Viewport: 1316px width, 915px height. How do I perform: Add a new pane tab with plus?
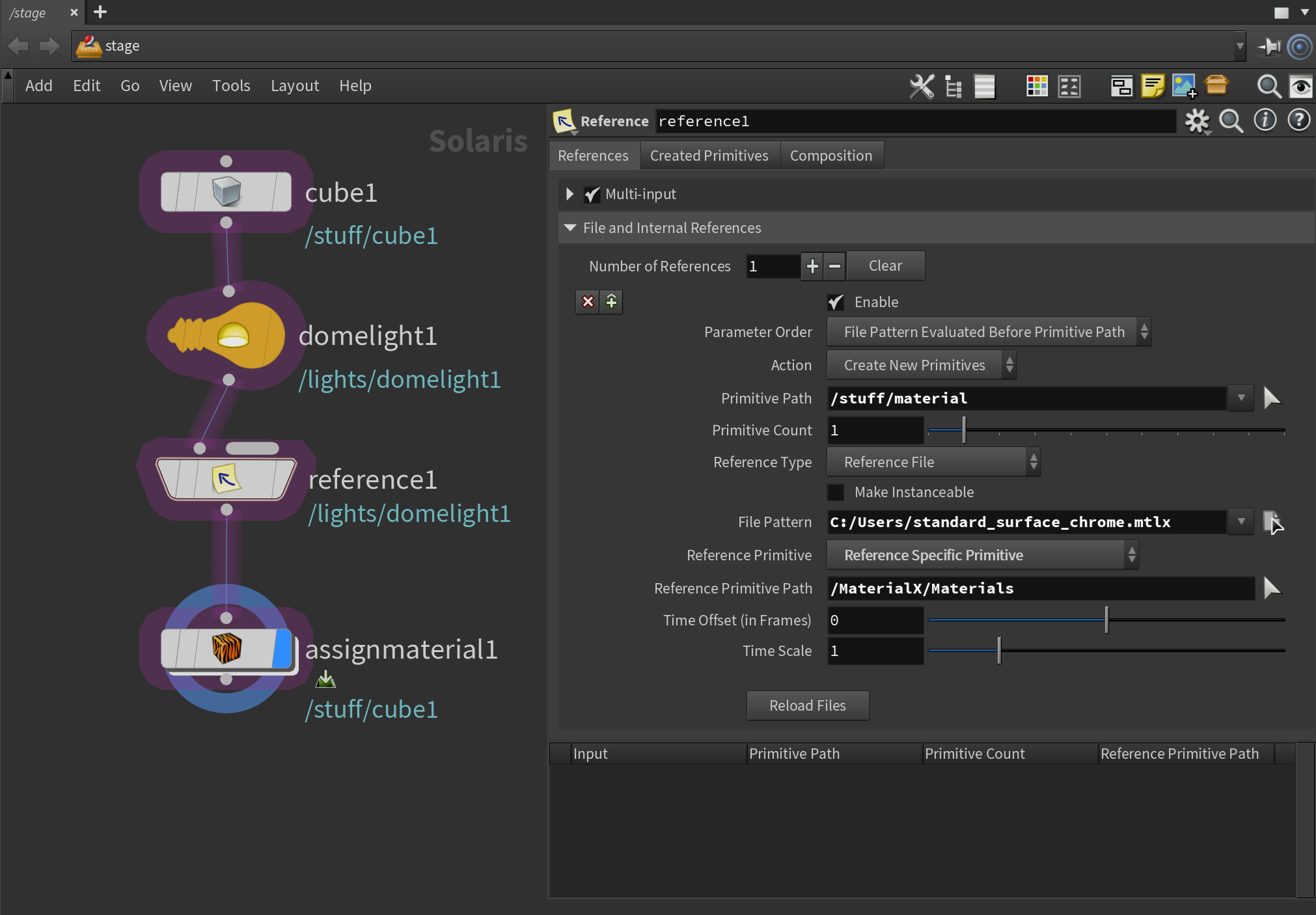pos(100,12)
